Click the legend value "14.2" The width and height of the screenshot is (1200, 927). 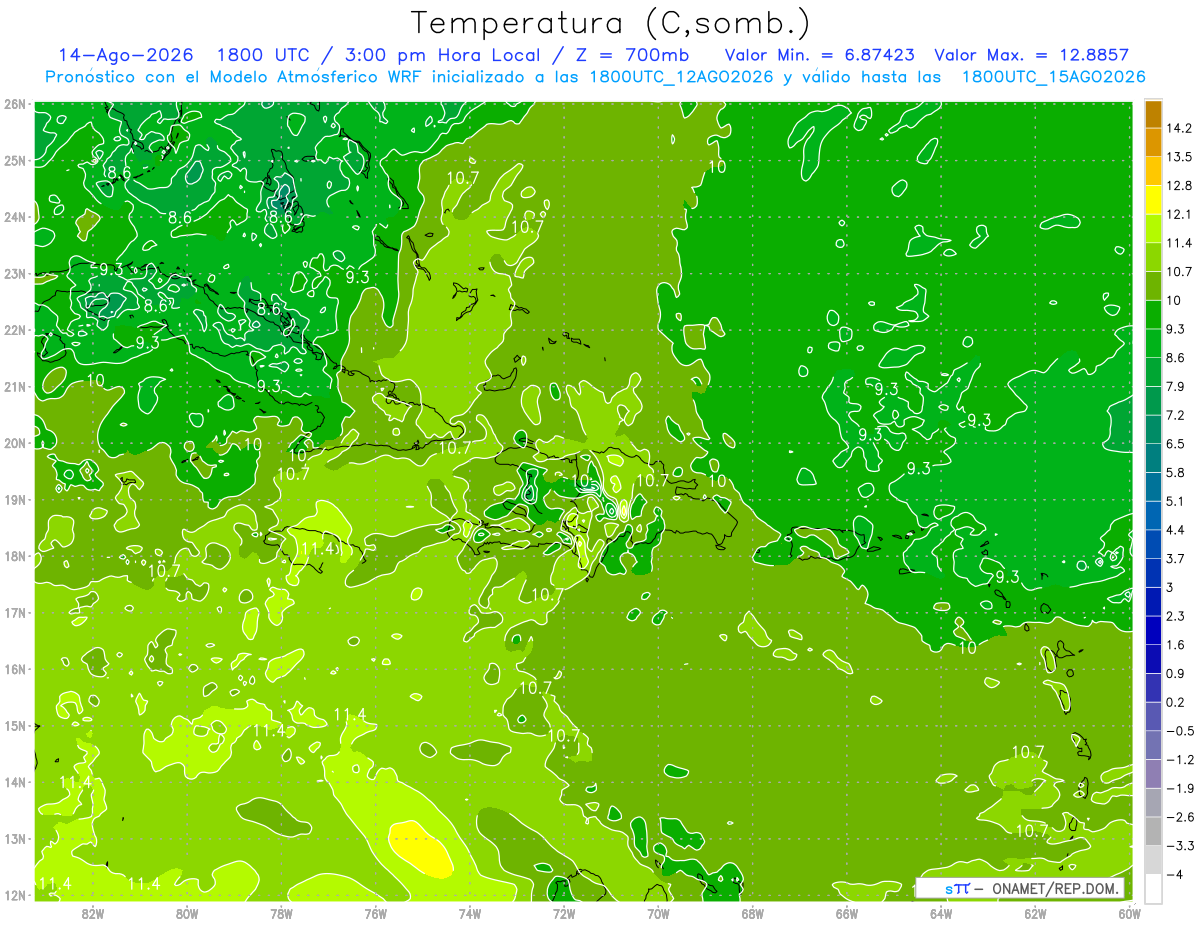tap(1180, 128)
